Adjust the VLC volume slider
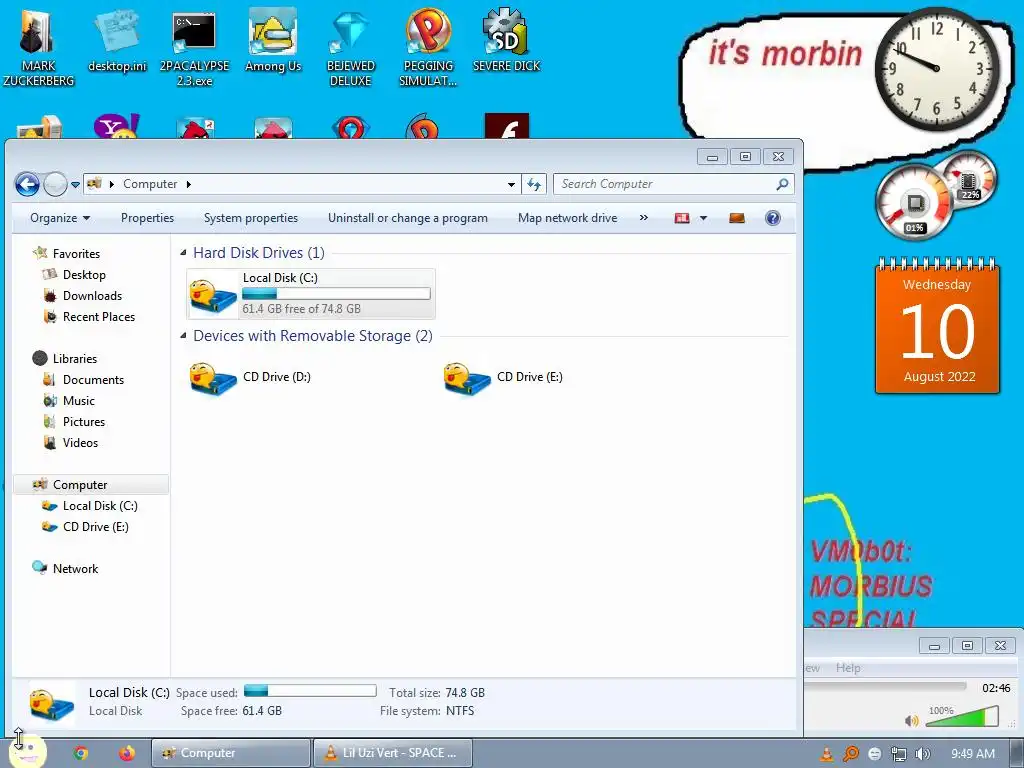This screenshot has width=1024, height=768. (962, 717)
